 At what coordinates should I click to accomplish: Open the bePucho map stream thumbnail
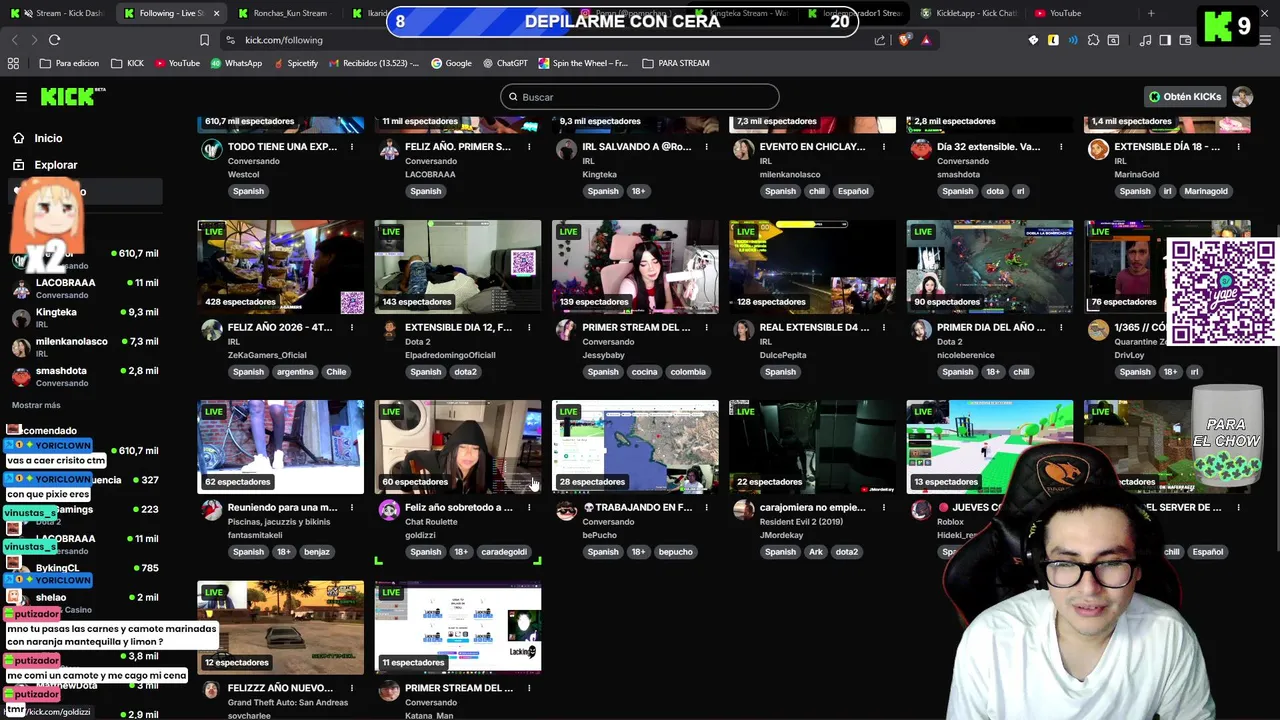(635, 447)
